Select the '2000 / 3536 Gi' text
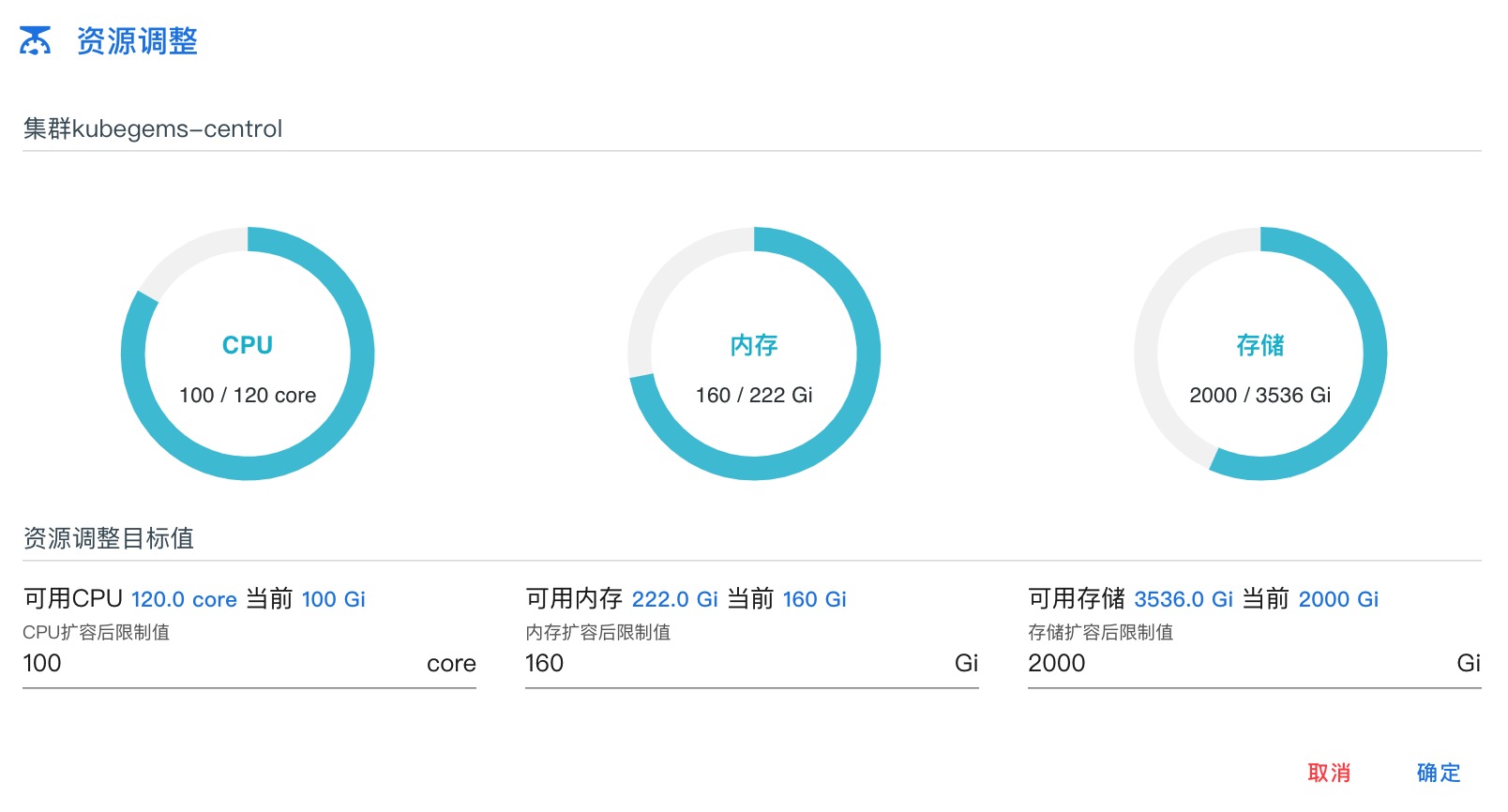Viewport: 1508px width, 812px height. pyautogui.click(x=1260, y=395)
